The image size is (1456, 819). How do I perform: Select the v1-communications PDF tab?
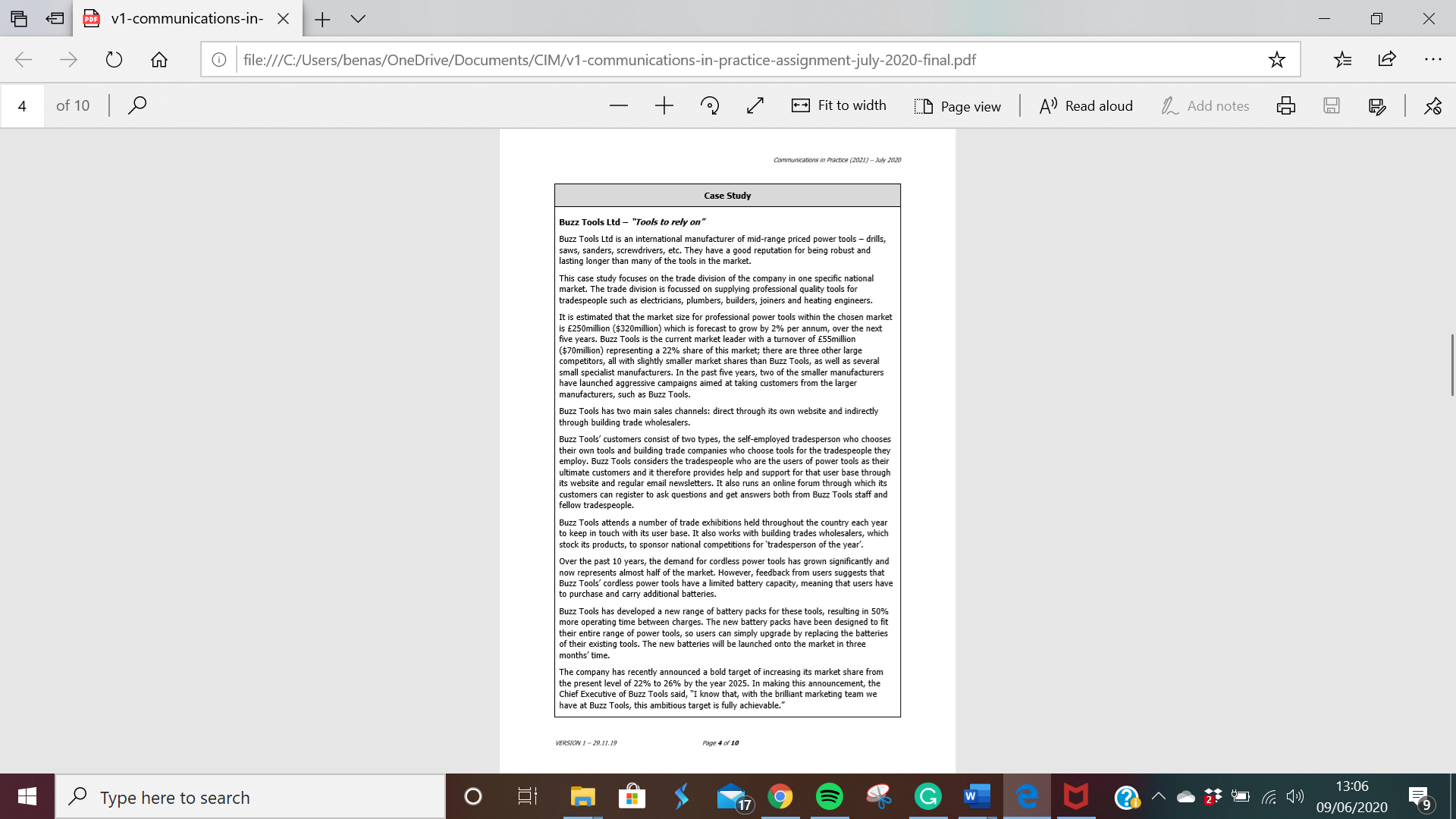tap(187, 19)
